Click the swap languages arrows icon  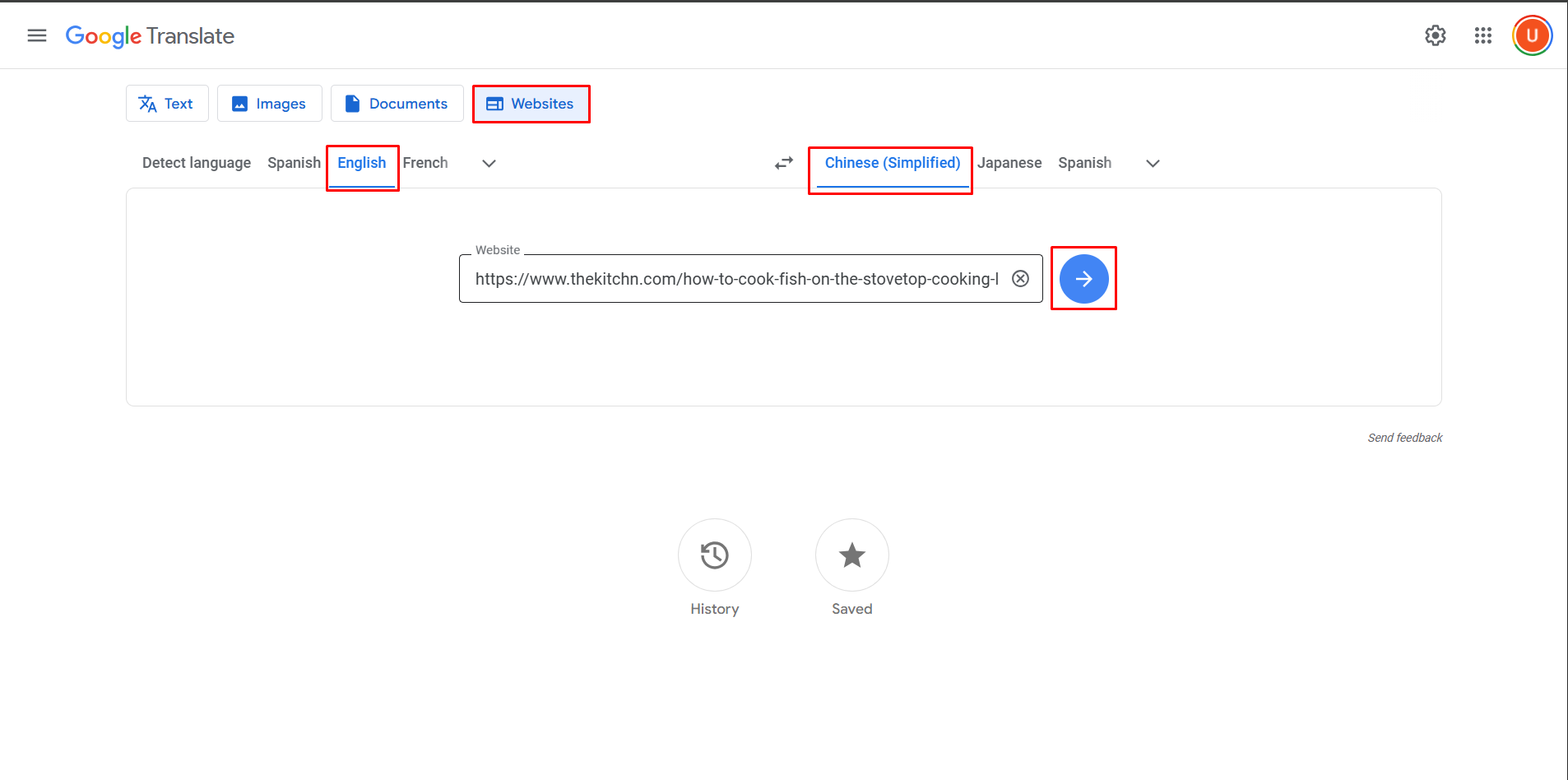(x=782, y=163)
